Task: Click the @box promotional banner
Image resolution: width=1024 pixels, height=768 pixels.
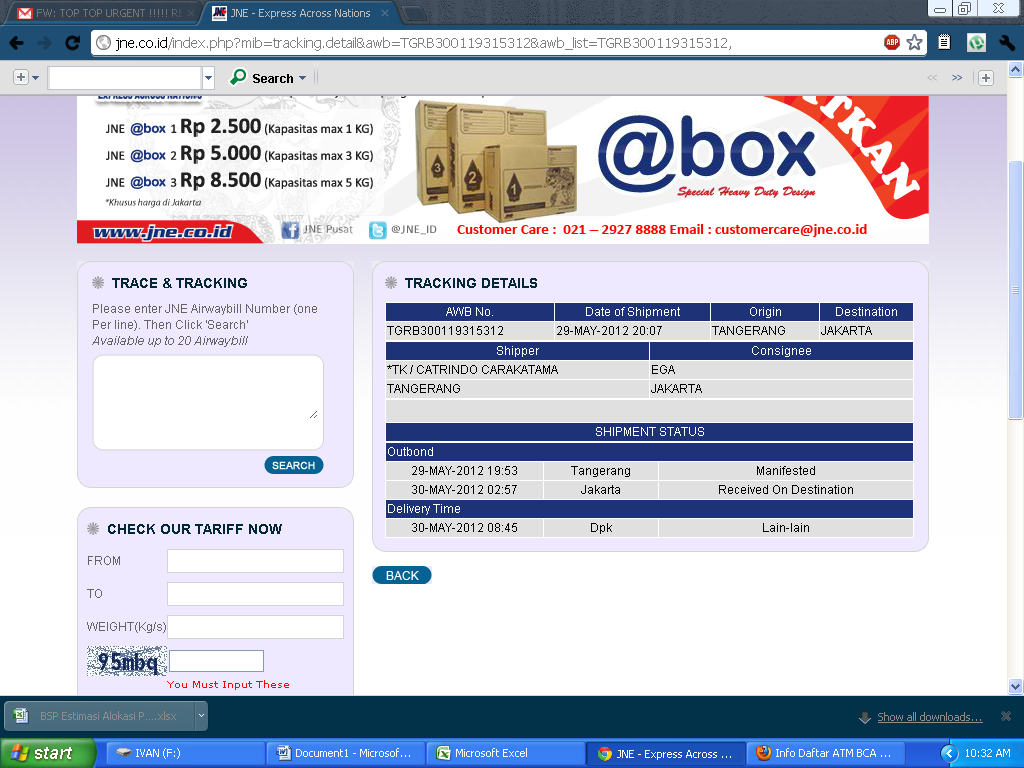Action: 503,170
